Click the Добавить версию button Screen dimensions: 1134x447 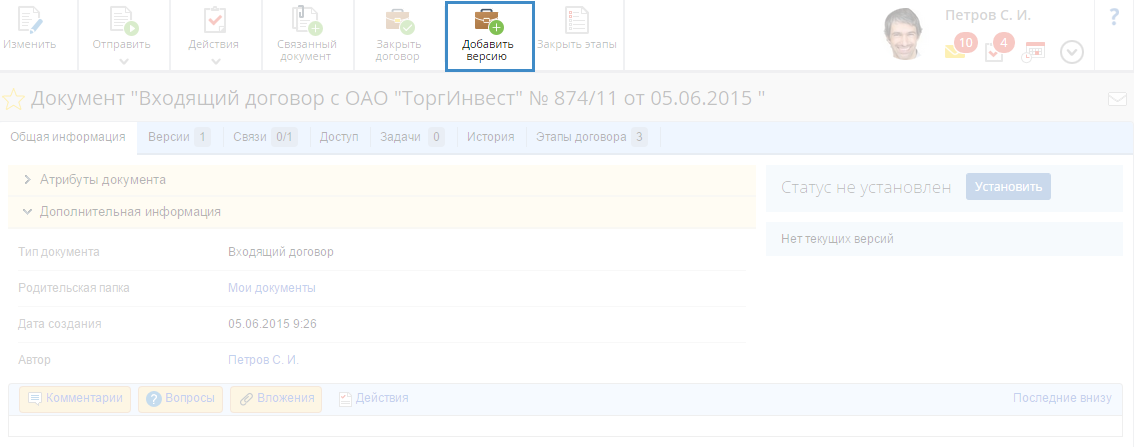click(x=489, y=36)
